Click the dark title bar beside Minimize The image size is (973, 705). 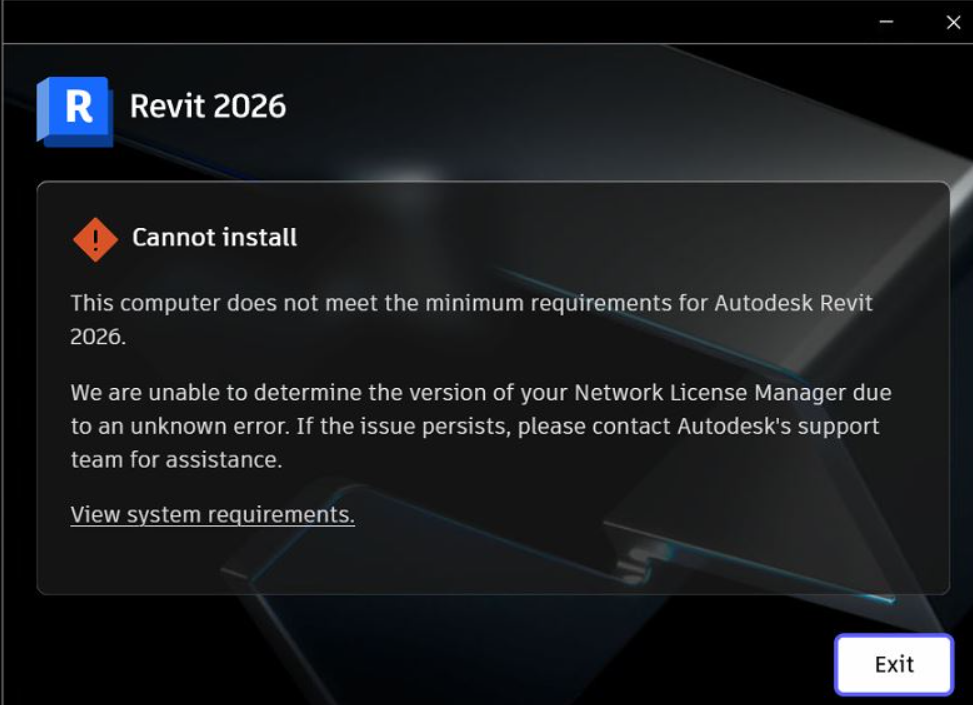[x=434, y=22]
